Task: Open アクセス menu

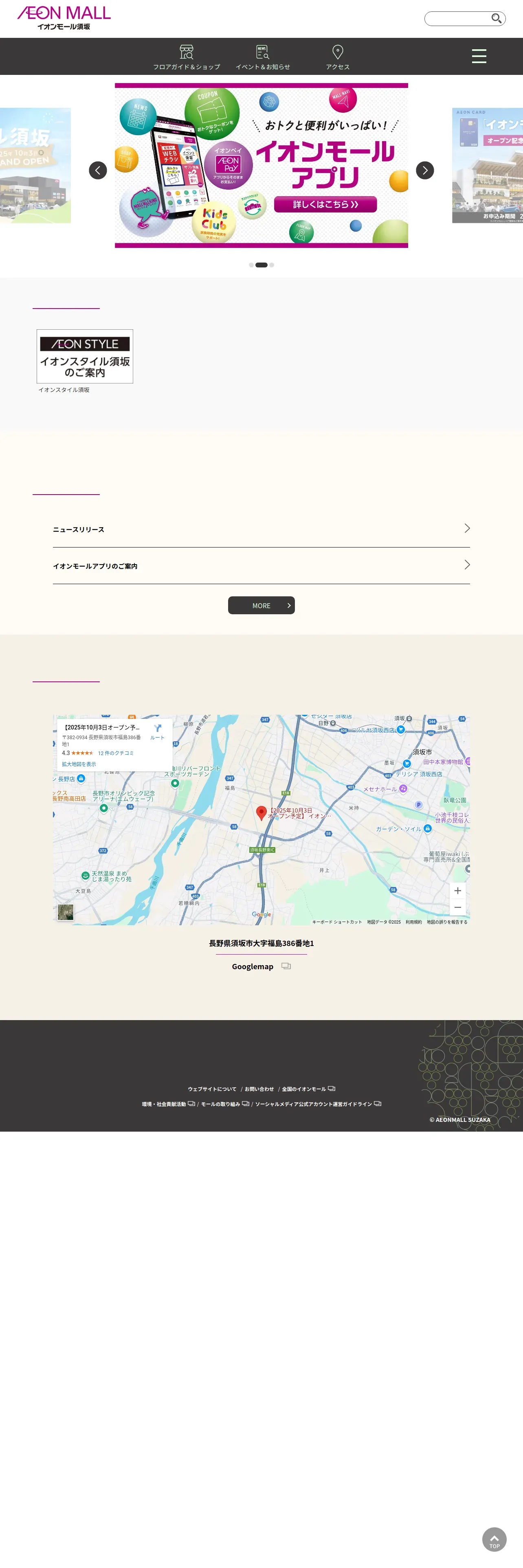Action: (x=337, y=57)
